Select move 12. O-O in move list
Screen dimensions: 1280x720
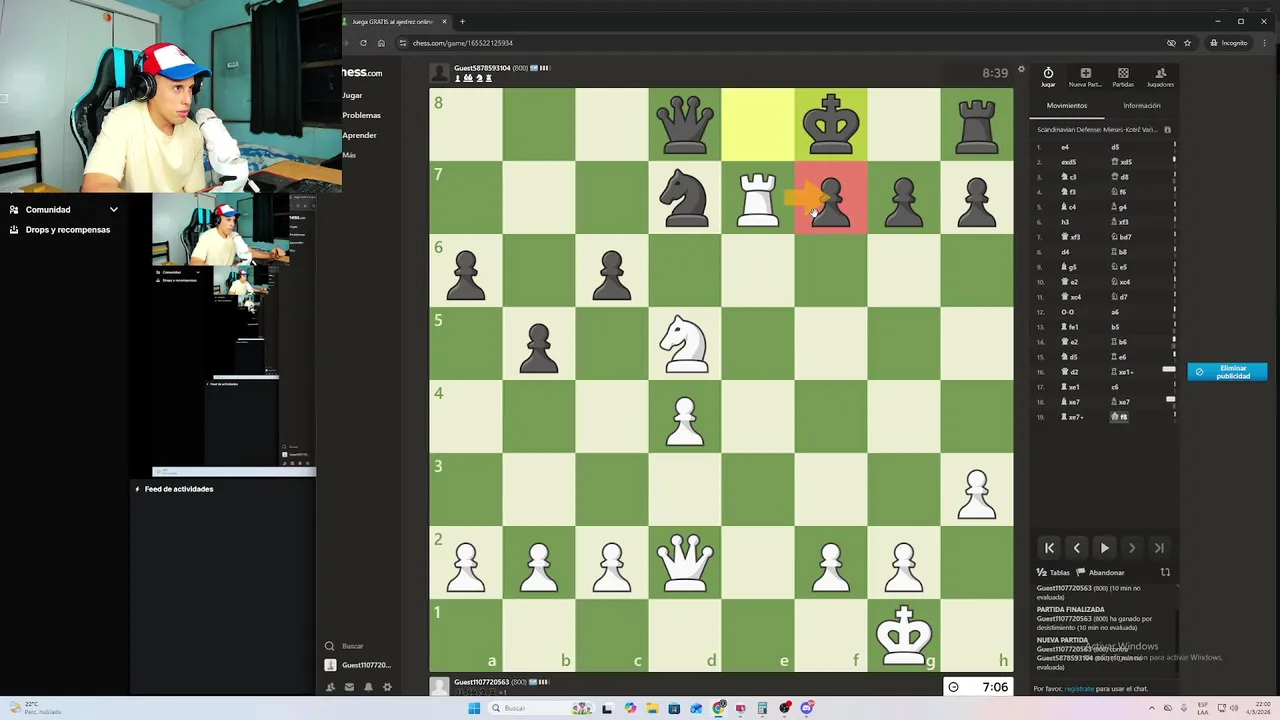click(1067, 312)
